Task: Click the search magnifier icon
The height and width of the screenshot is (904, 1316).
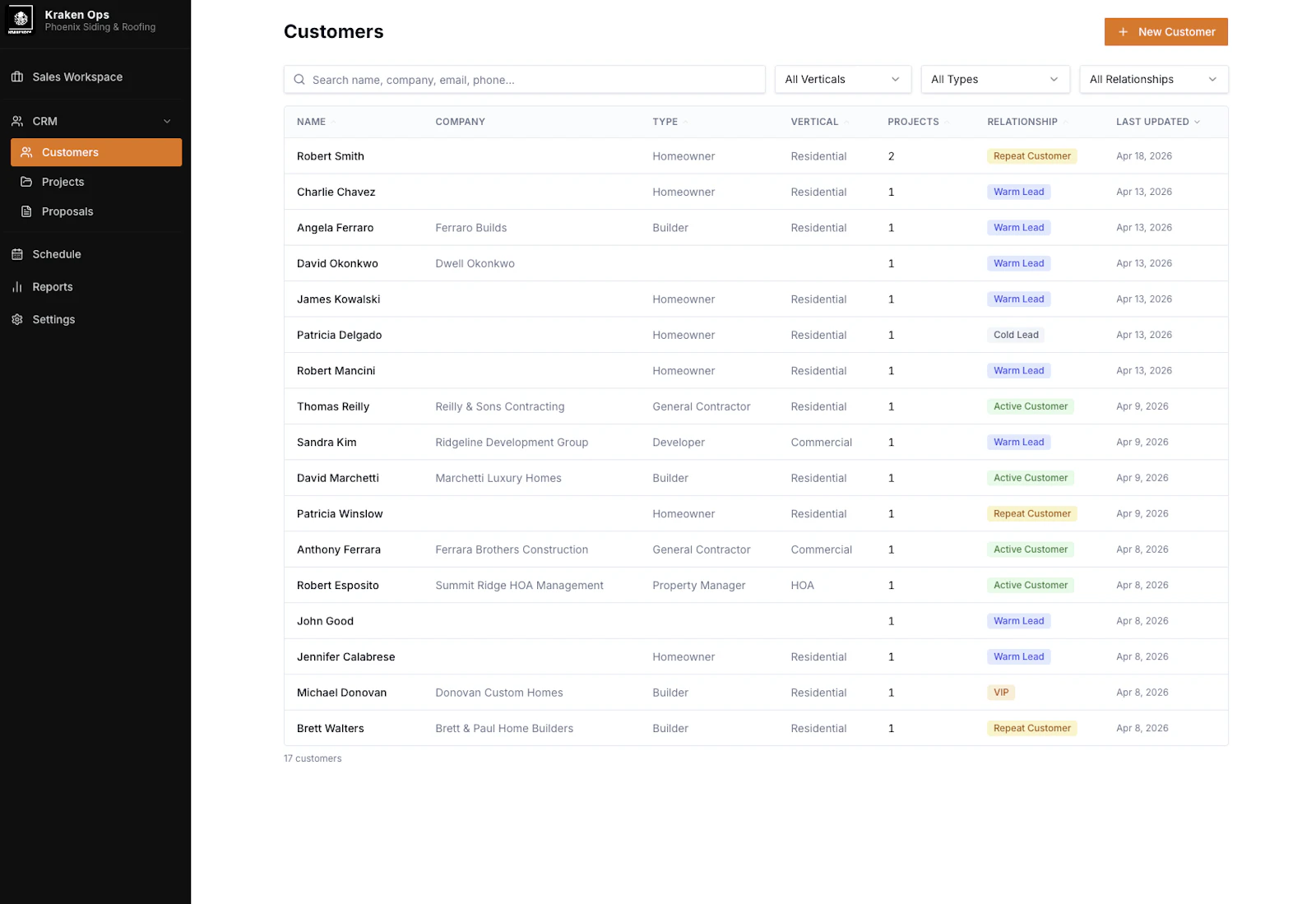Action: click(x=299, y=80)
